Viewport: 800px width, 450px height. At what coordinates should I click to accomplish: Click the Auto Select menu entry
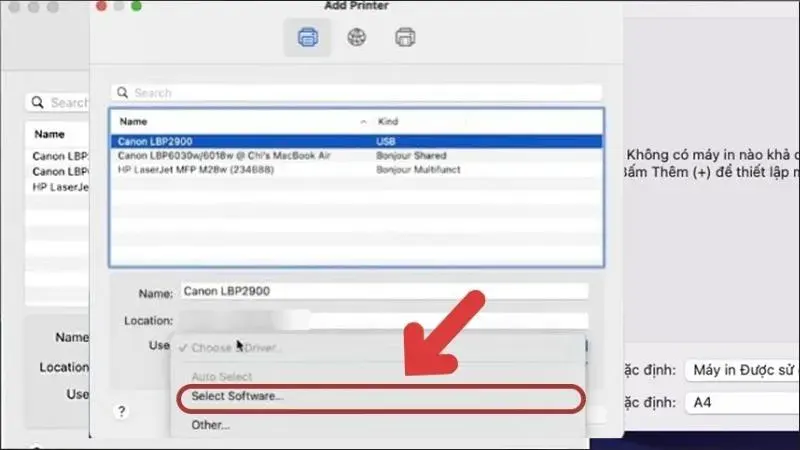click(x=220, y=375)
